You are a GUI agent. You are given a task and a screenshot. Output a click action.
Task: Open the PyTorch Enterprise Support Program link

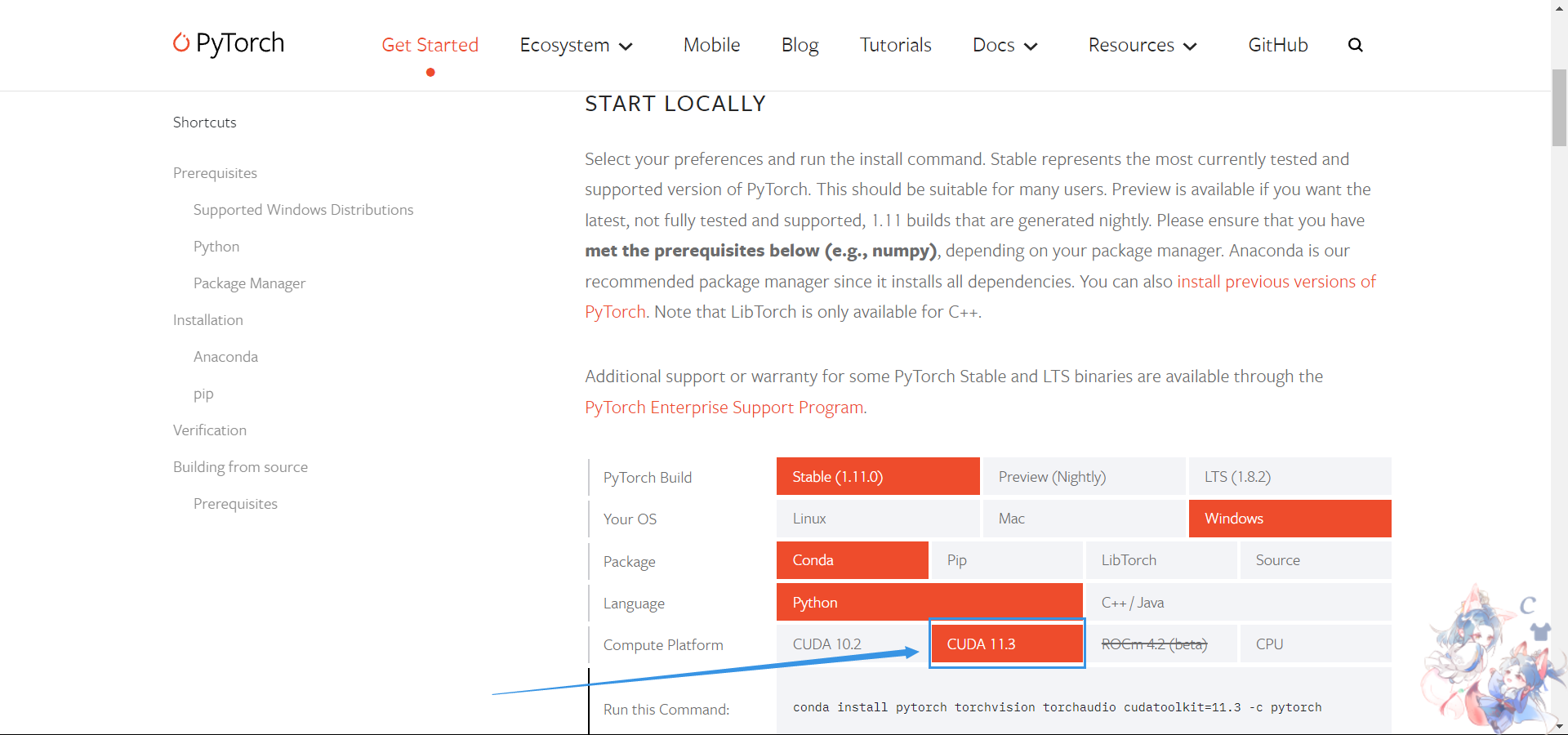tap(724, 408)
